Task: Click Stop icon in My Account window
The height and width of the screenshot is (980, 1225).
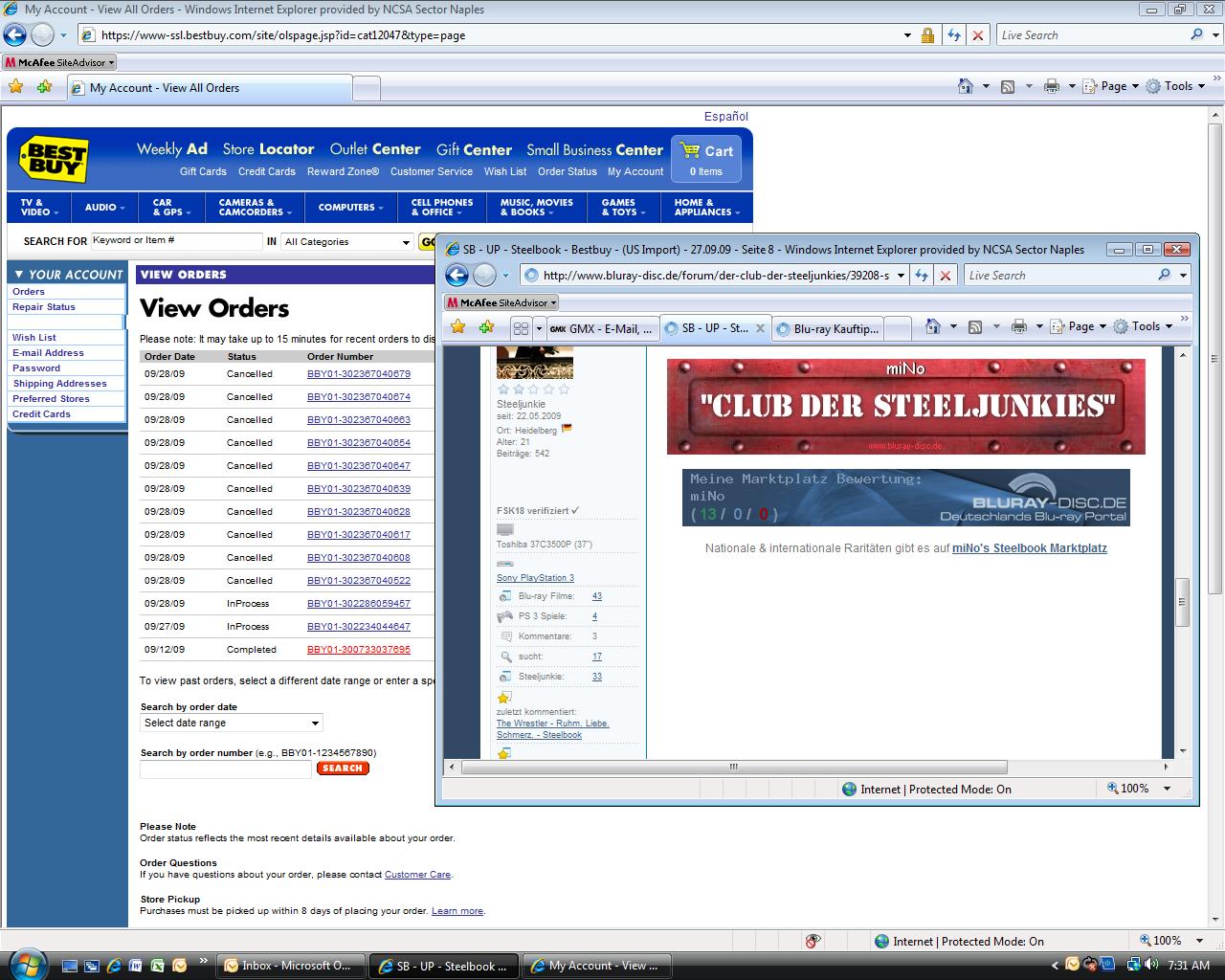Action: point(977,35)
